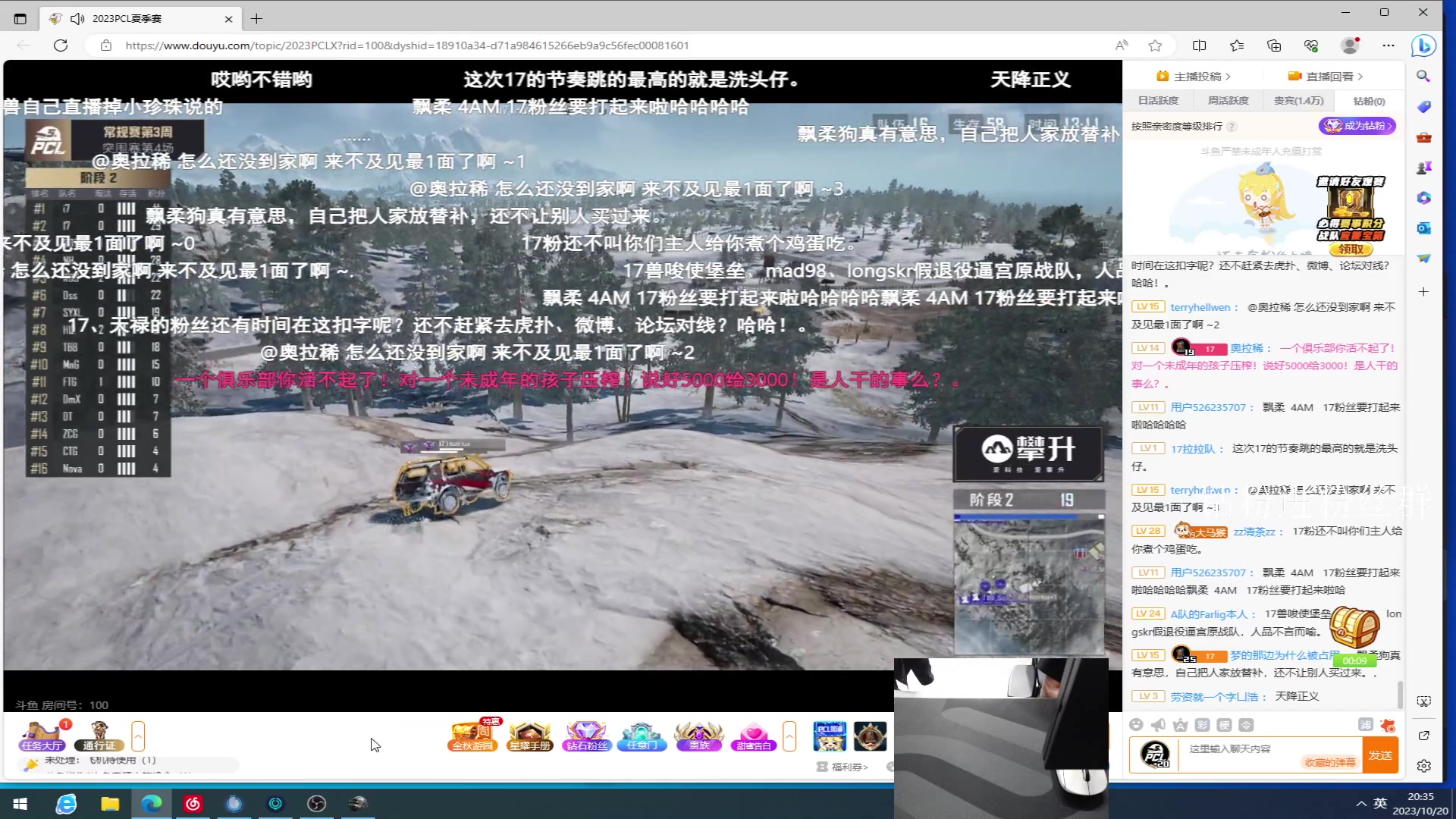This screenshot has width=1456, height=819.
Task: Show hidden system tray icons
Action: (1361, 804)
